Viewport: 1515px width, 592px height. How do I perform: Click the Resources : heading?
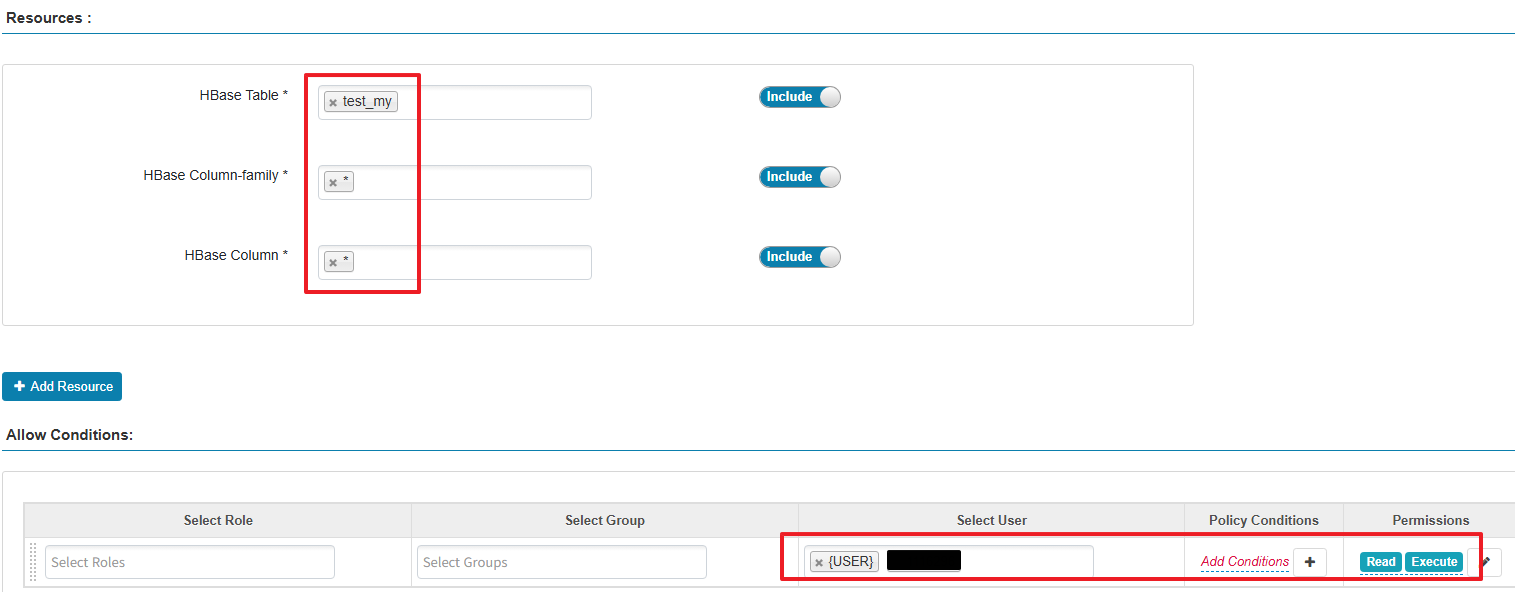[x=49, y=18]
